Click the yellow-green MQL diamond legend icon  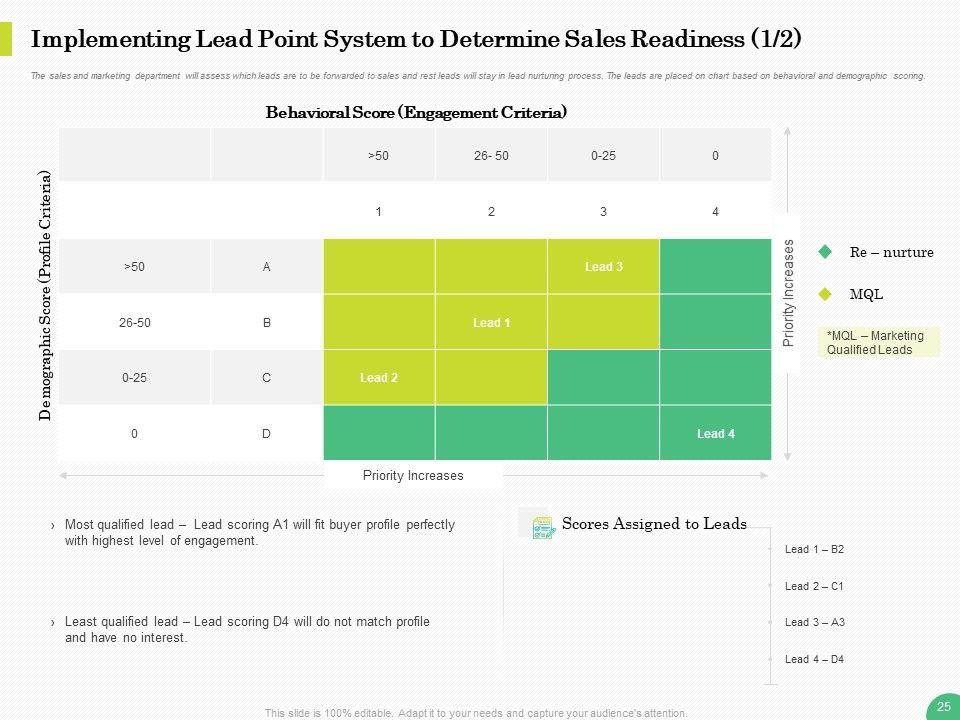click(825, 294)
